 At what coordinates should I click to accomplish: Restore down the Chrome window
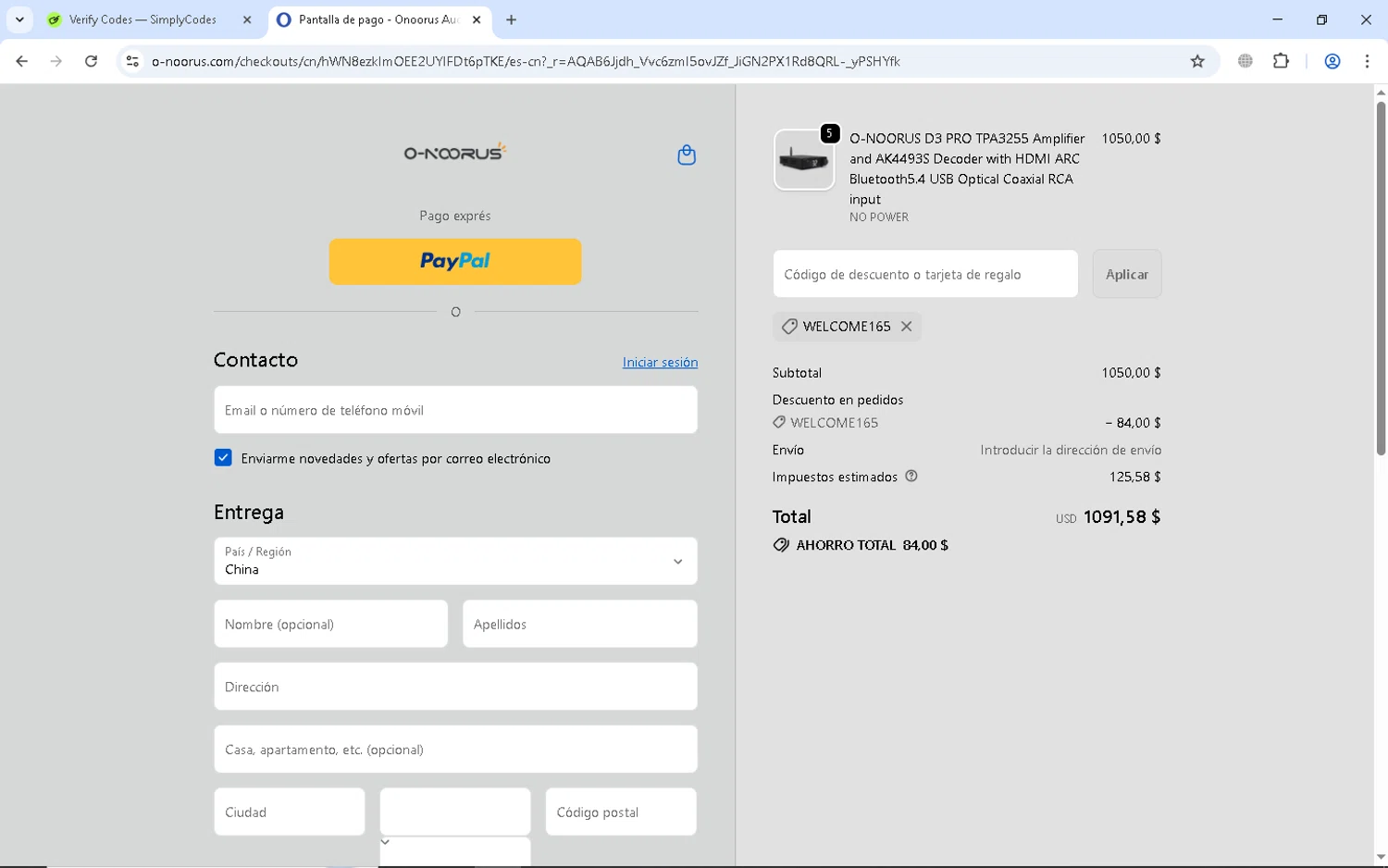point(1321,19)
